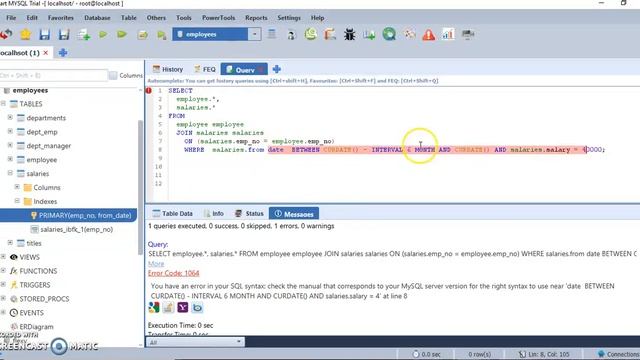Switch to the Info tab
The width and height of the screenshot is (640, 360).
tap(213, 213)
